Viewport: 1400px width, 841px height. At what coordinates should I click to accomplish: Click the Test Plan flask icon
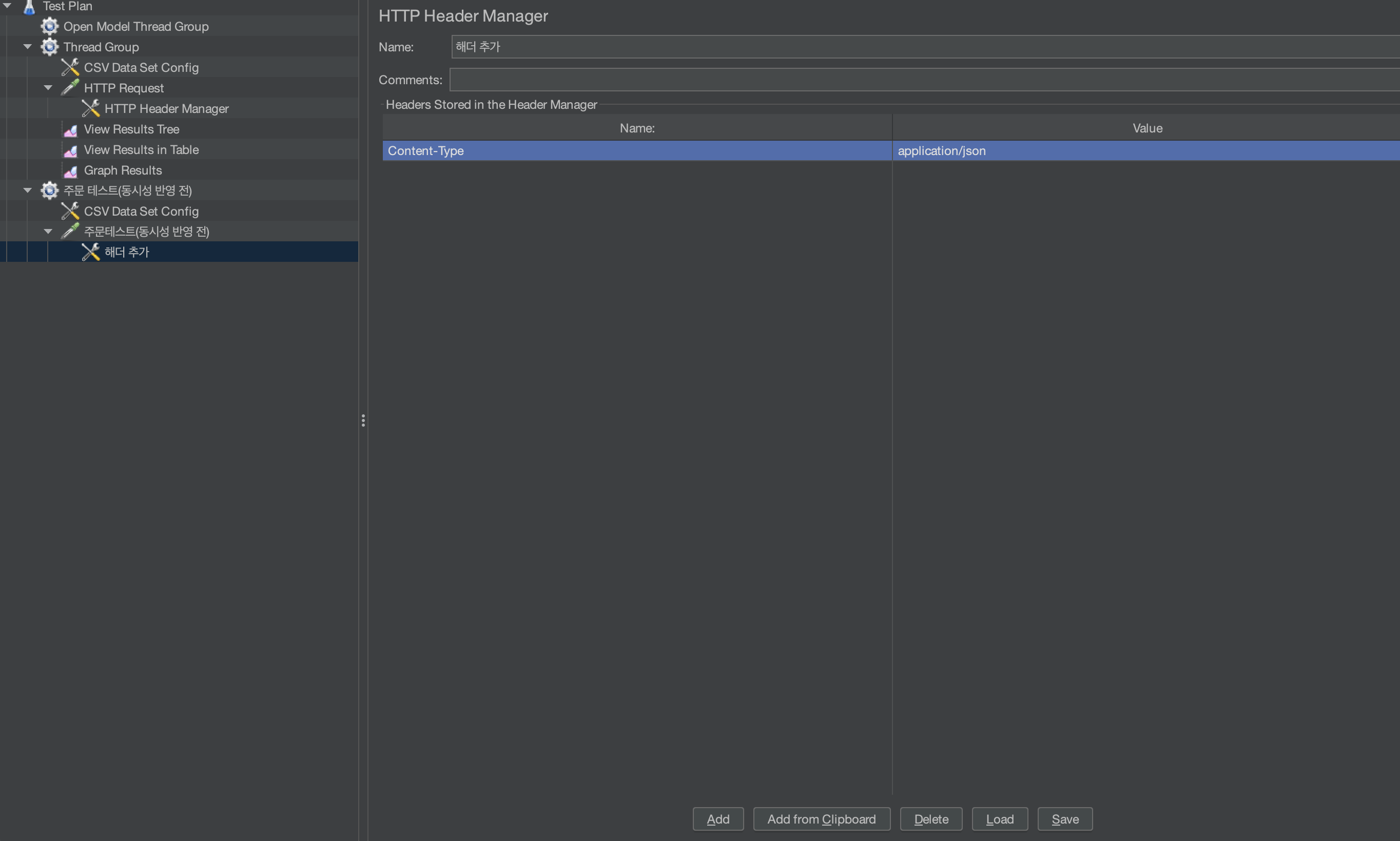[x=29, y=7]
